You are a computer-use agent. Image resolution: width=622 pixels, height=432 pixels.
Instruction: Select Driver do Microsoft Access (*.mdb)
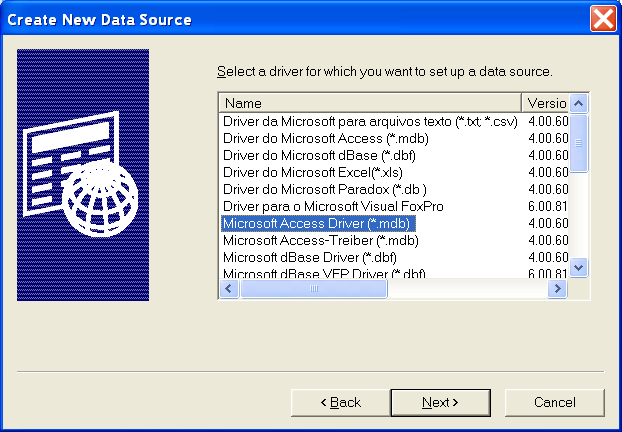(326, 138)
